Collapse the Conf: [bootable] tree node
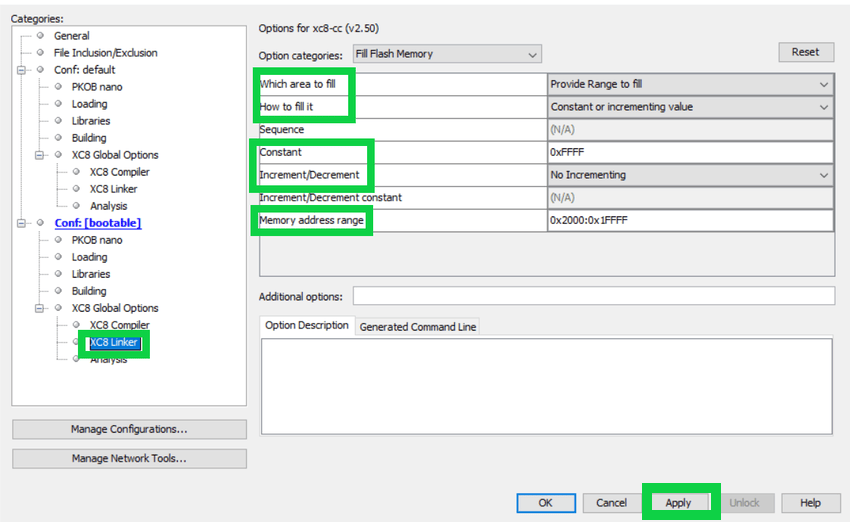 (22, 223)
